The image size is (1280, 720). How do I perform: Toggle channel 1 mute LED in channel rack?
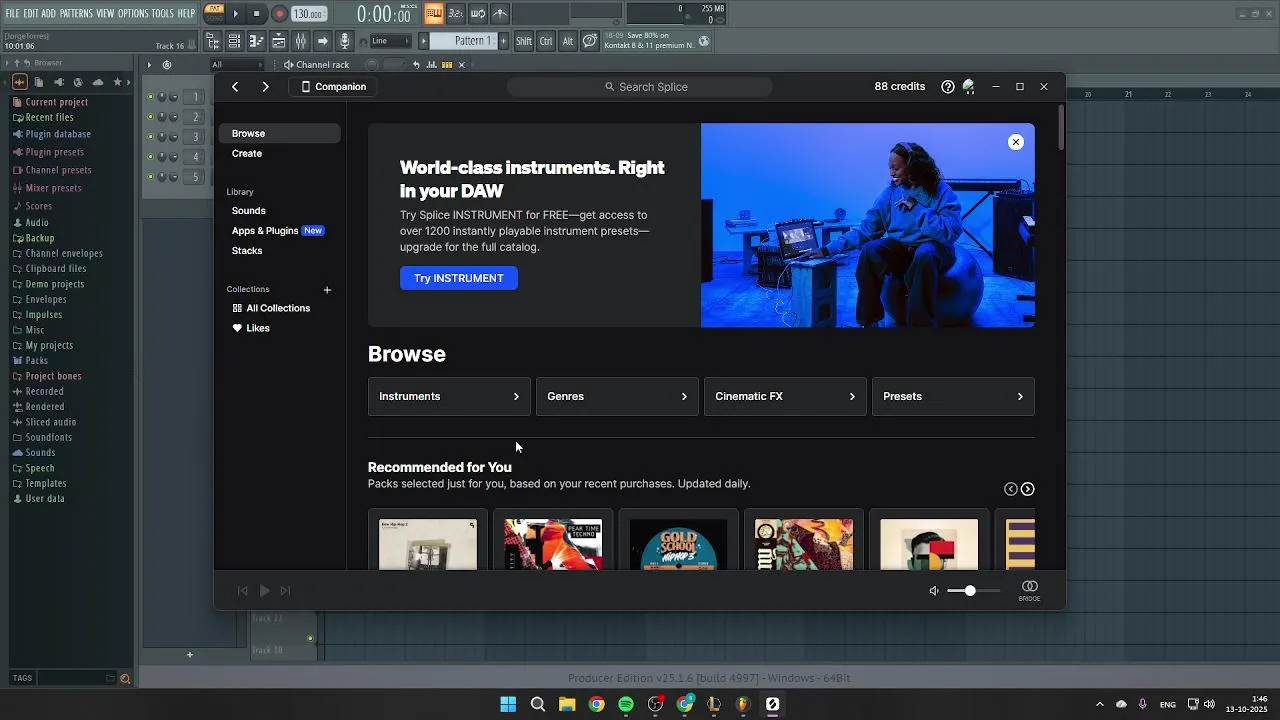pos(151,97)
